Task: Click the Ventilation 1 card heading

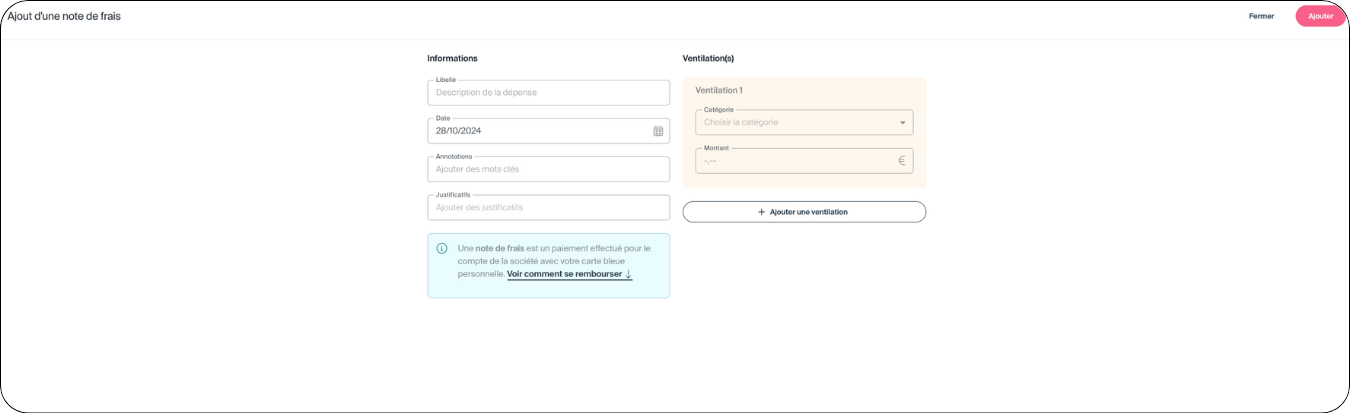Action: (719, 90)
